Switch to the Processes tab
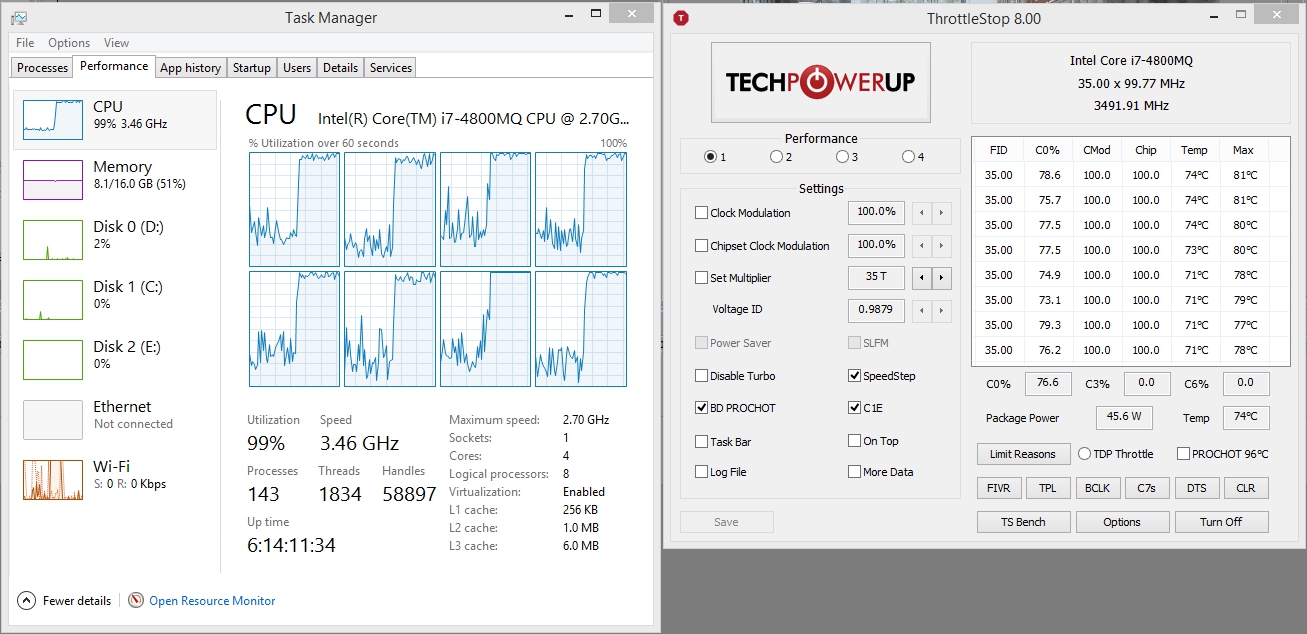This screenshot has height=634, width=1307. tap(43, 68)
